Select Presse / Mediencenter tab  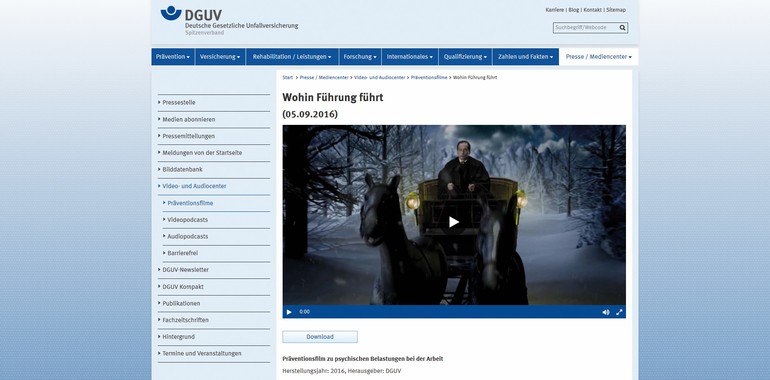599,57
